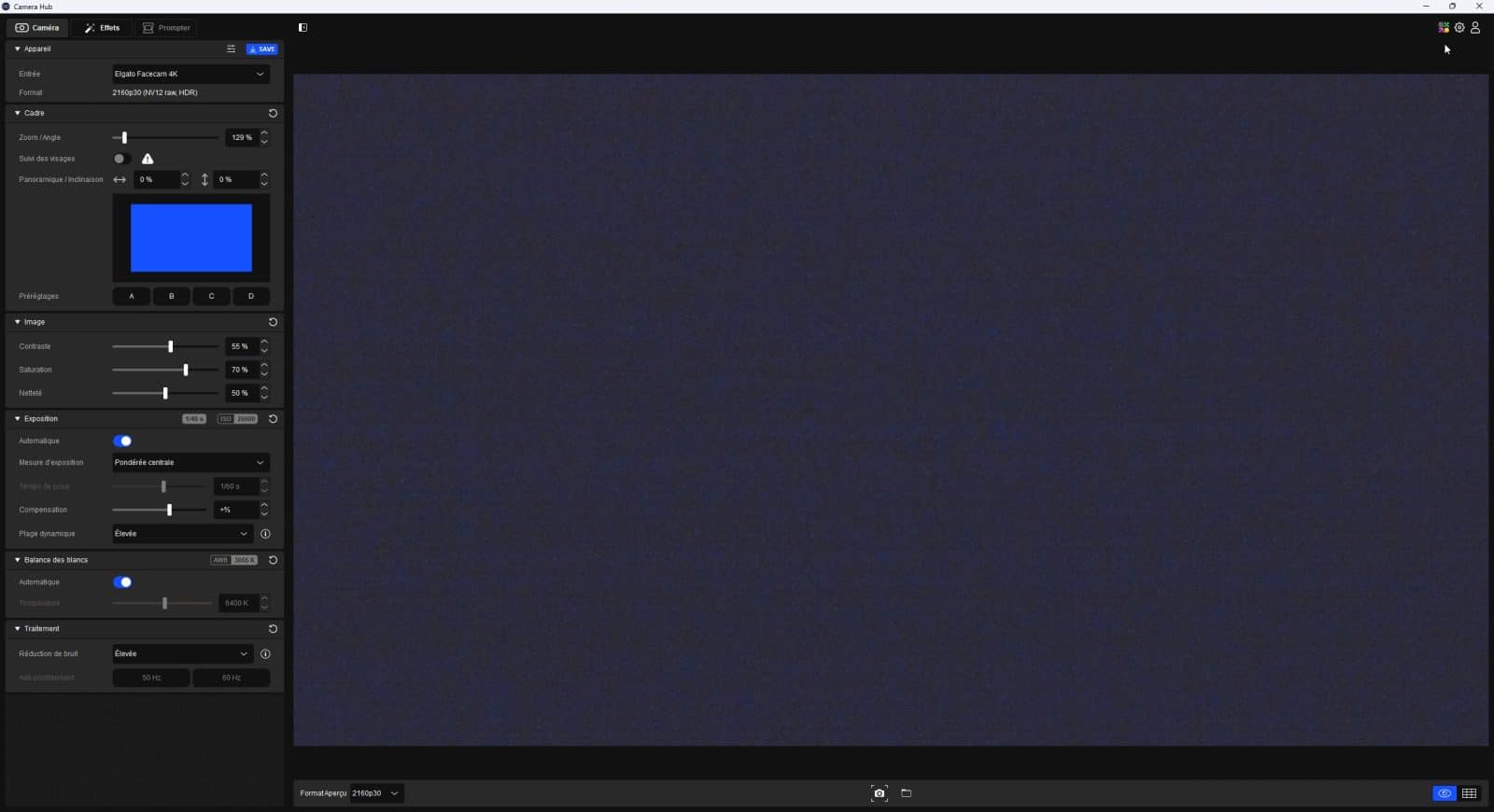1494x812 pixels.
Task: Open the settings gear icon
Action: click(1459, 28)
